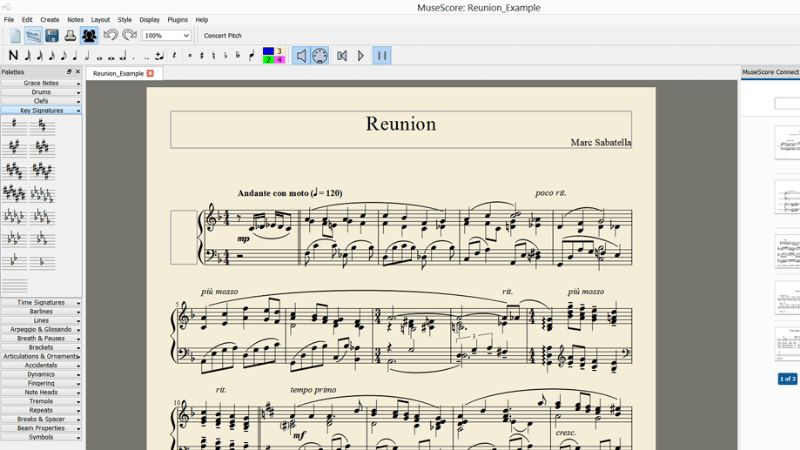Screen dimensions: 800x450
Task: Expand the Time Signatures palette
Action: coord(41,303)
